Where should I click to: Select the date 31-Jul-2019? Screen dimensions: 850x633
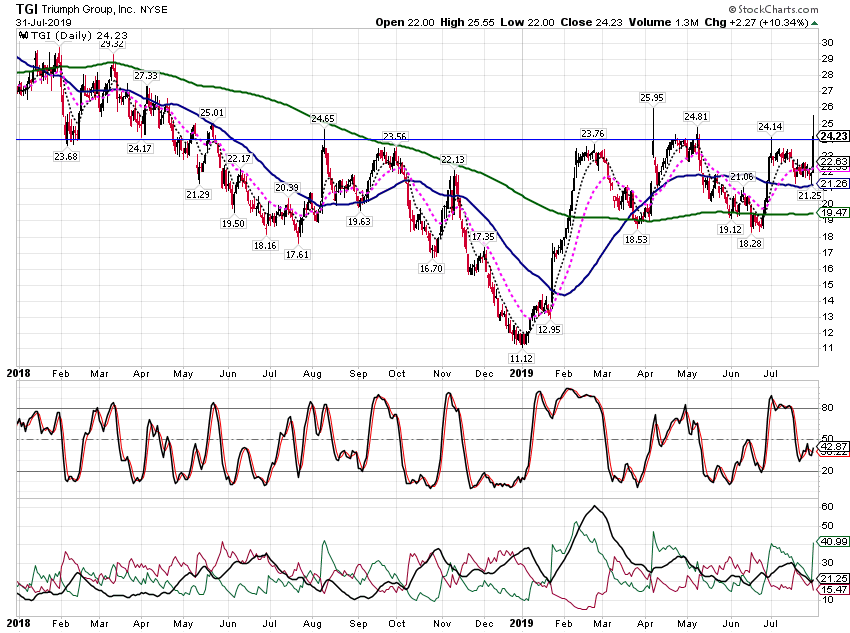44,23
